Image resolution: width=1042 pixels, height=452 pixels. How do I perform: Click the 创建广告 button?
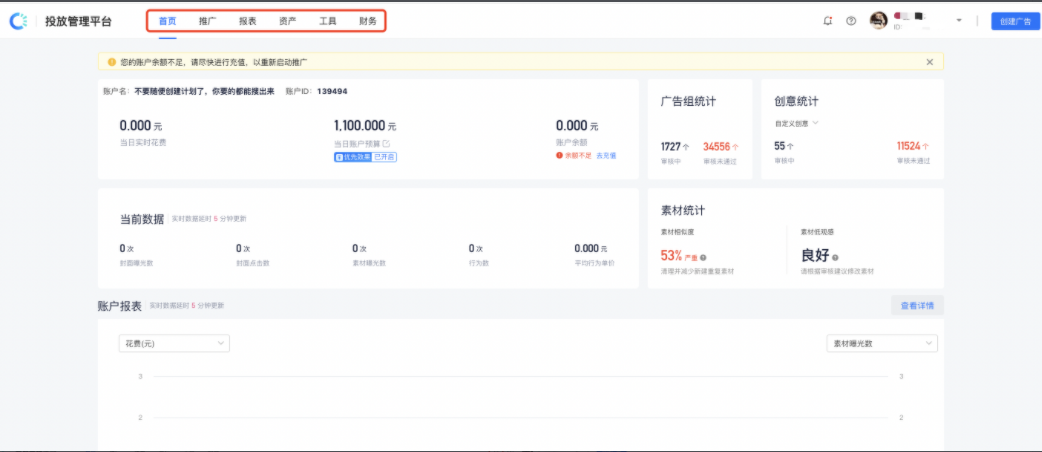click(x=1015, y=21)
